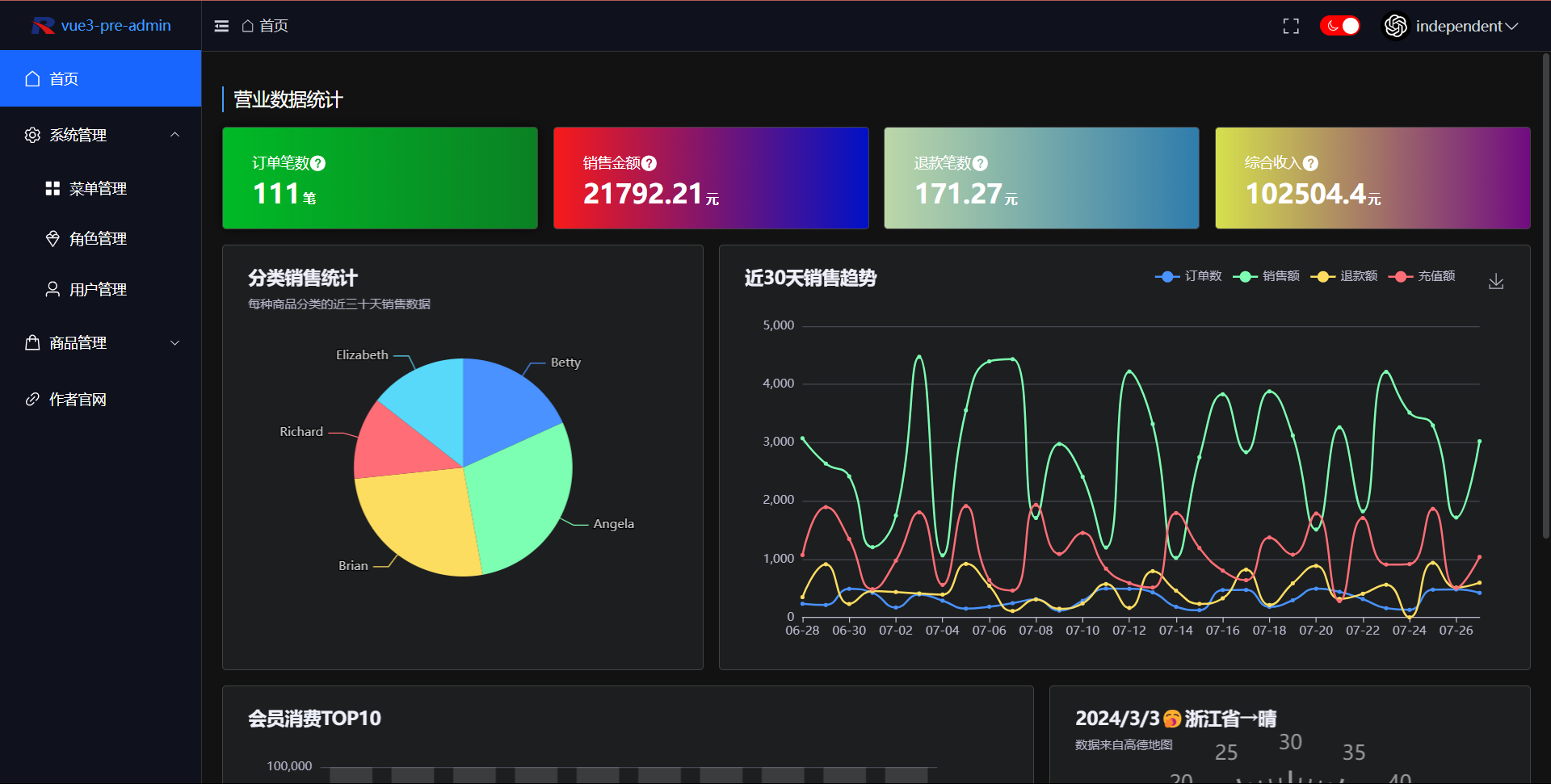
Task: Click the user avatar icon
Action: coord(1395,26)
